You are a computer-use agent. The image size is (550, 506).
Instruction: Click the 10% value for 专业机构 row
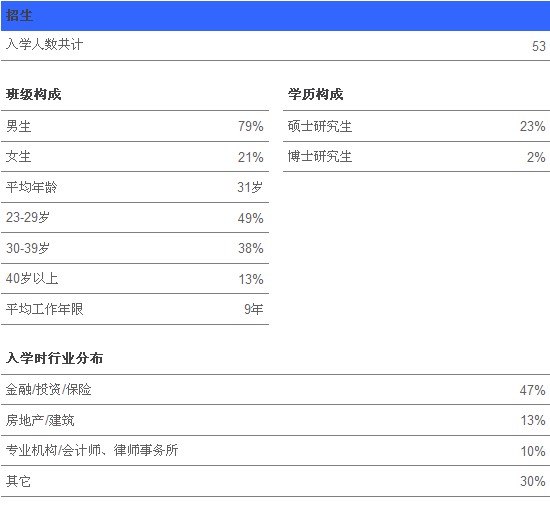533,451
